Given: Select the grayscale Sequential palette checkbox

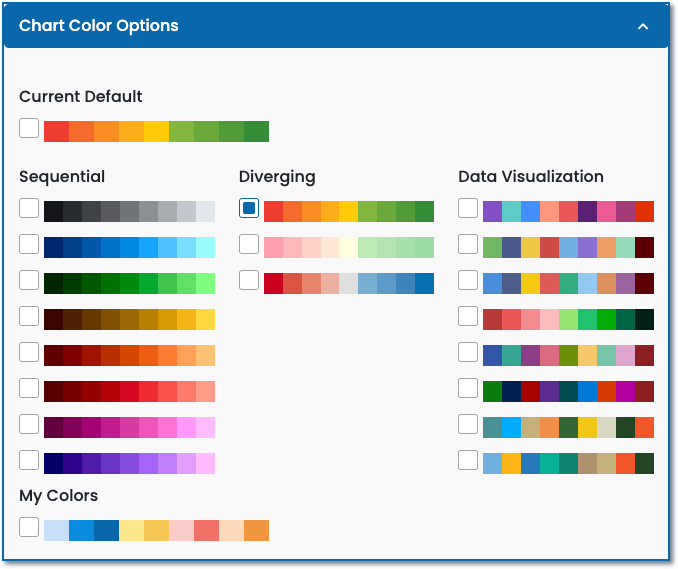Looking at the screenshot, I should (29, 209).
